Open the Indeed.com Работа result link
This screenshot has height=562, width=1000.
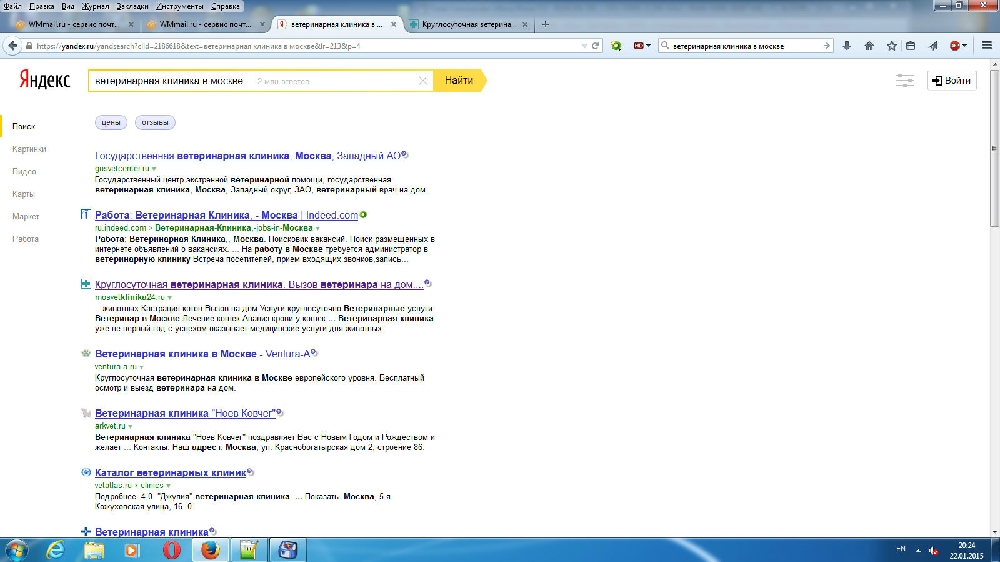[226, 215]
